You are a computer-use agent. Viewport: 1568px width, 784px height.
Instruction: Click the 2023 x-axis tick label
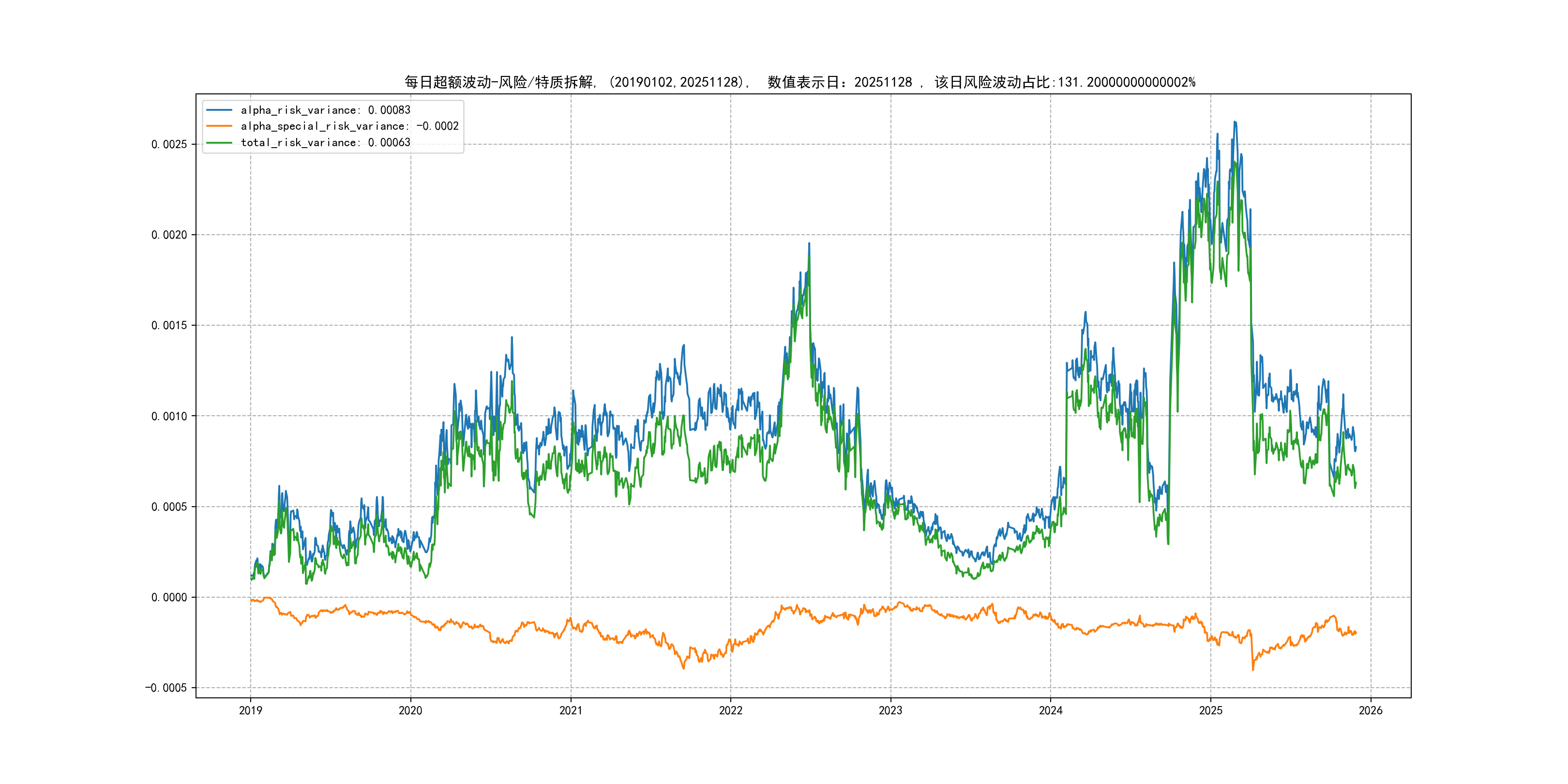tap(890, 710)
